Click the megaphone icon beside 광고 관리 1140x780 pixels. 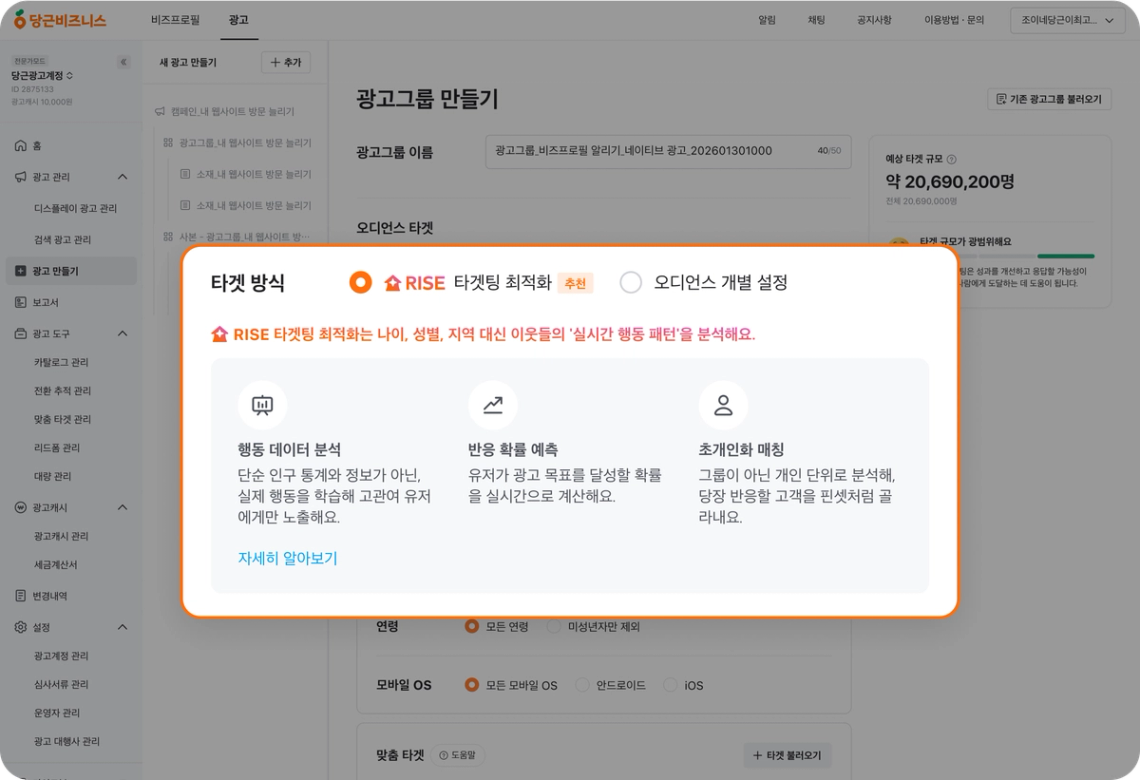[x=20, y=177]
